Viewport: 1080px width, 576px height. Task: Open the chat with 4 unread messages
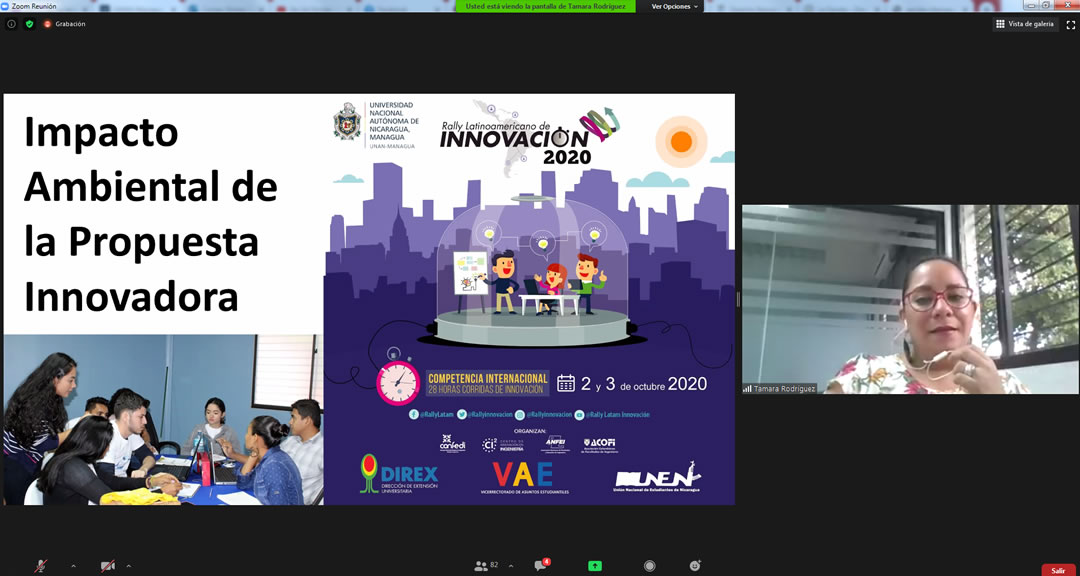point(541,565)
